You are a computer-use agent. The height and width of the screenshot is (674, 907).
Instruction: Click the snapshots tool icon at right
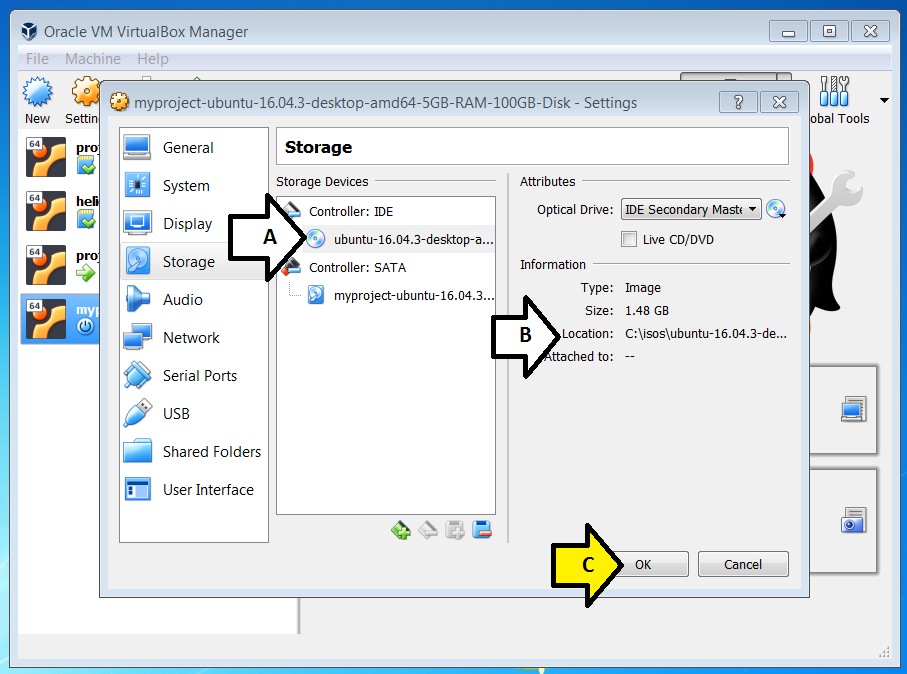(853, 520)
